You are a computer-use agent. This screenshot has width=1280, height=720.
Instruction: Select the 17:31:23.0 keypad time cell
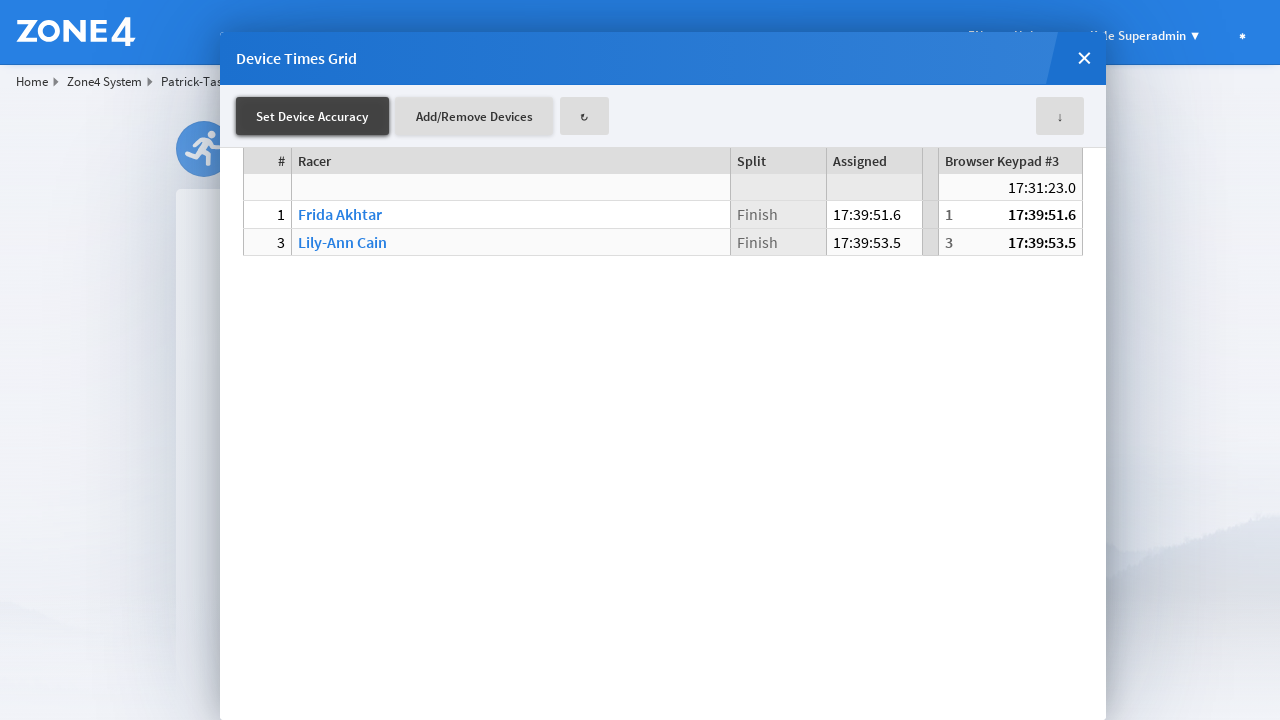click(x=1040, y=188)
